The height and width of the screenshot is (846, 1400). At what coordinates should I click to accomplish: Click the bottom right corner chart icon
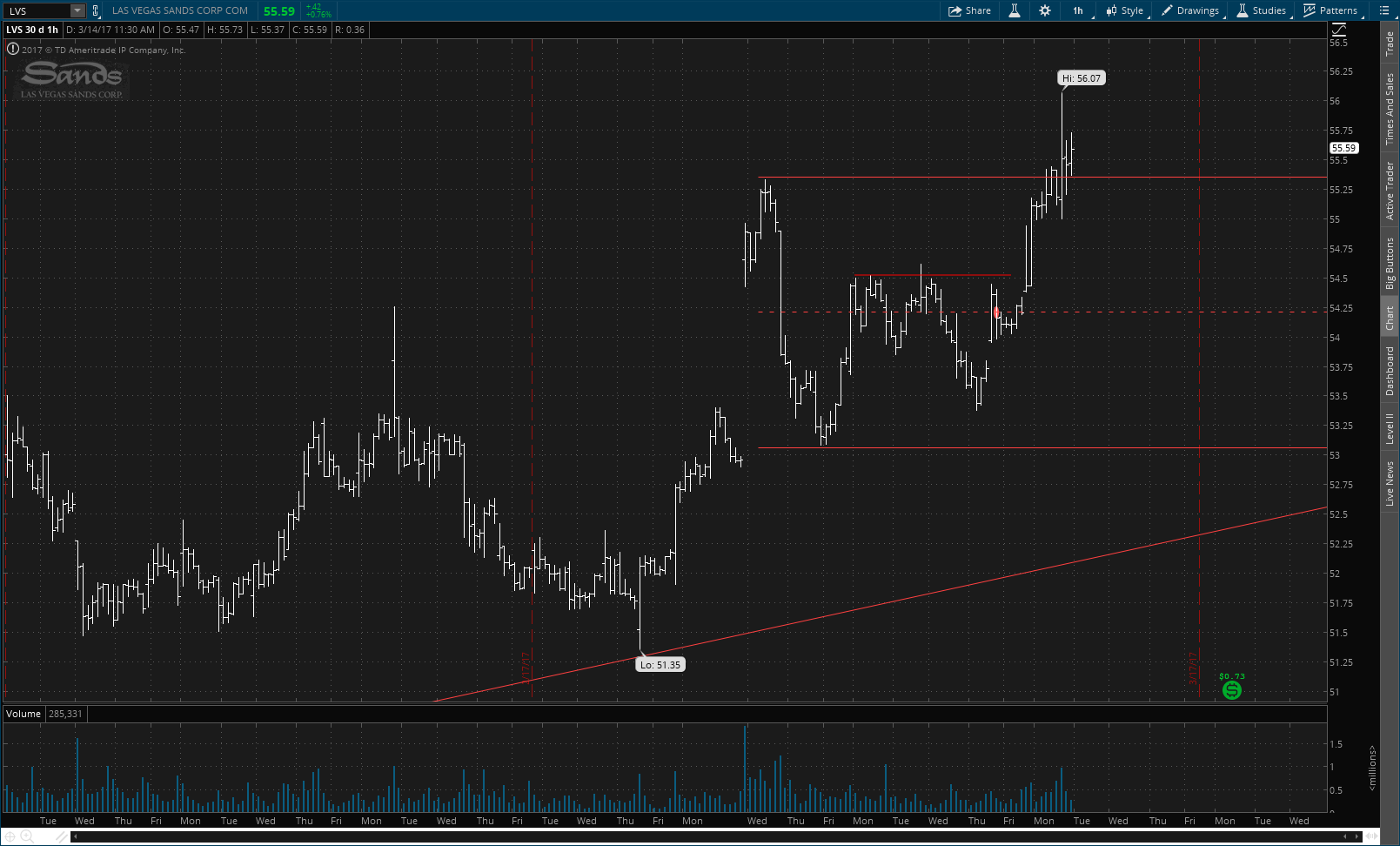(x=1373, y=836)
